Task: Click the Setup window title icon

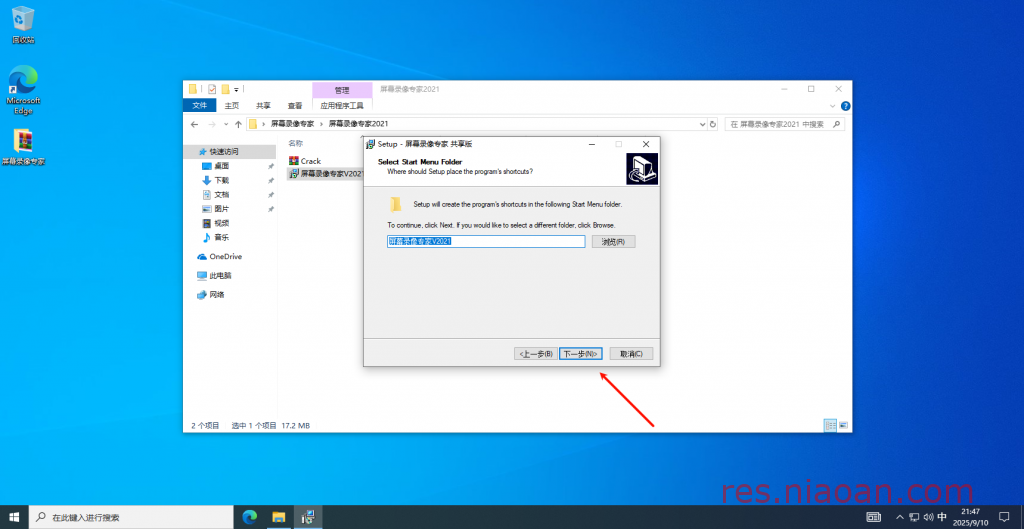Action: point(371,144)
